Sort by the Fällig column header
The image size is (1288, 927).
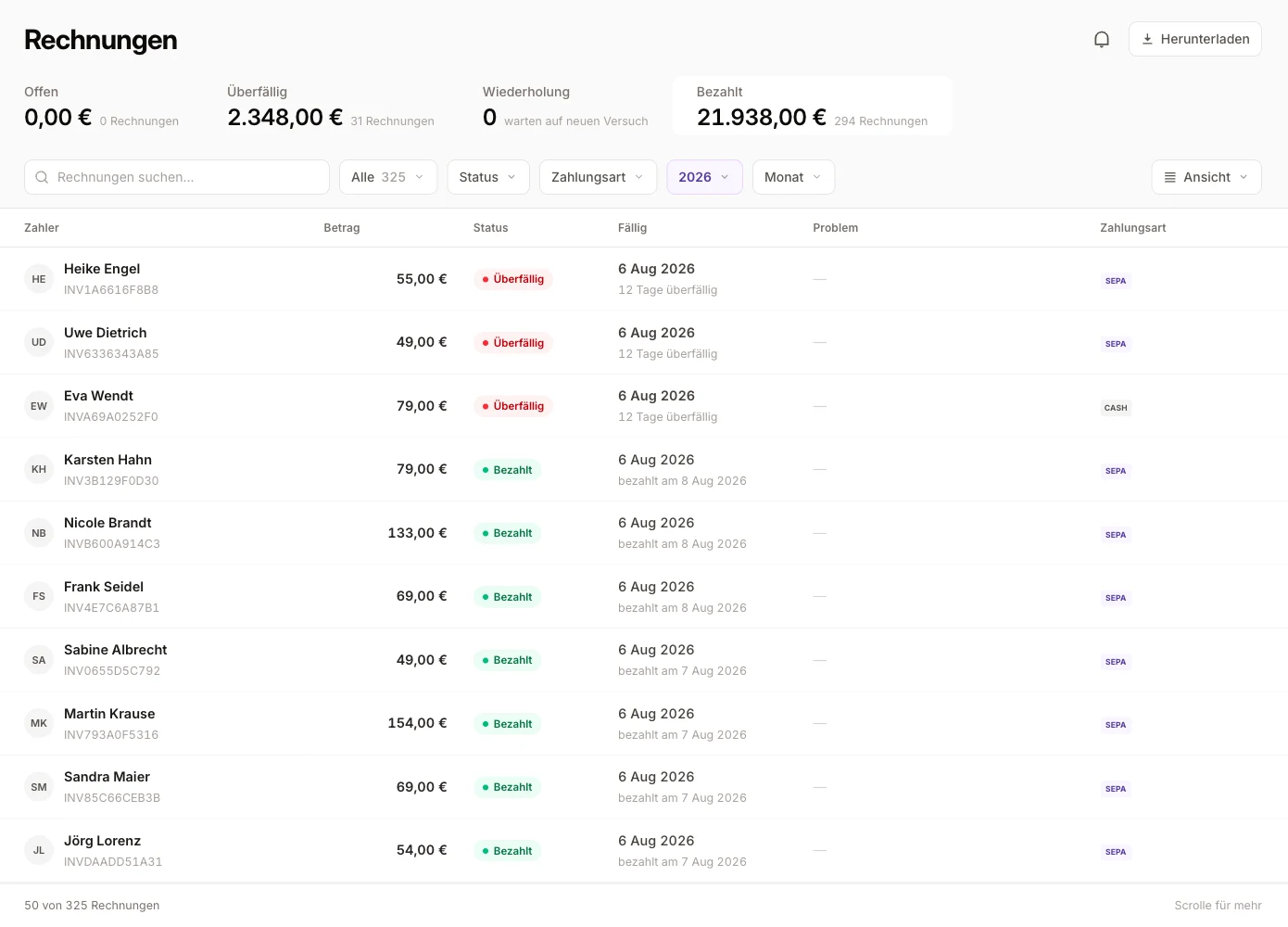633,228
